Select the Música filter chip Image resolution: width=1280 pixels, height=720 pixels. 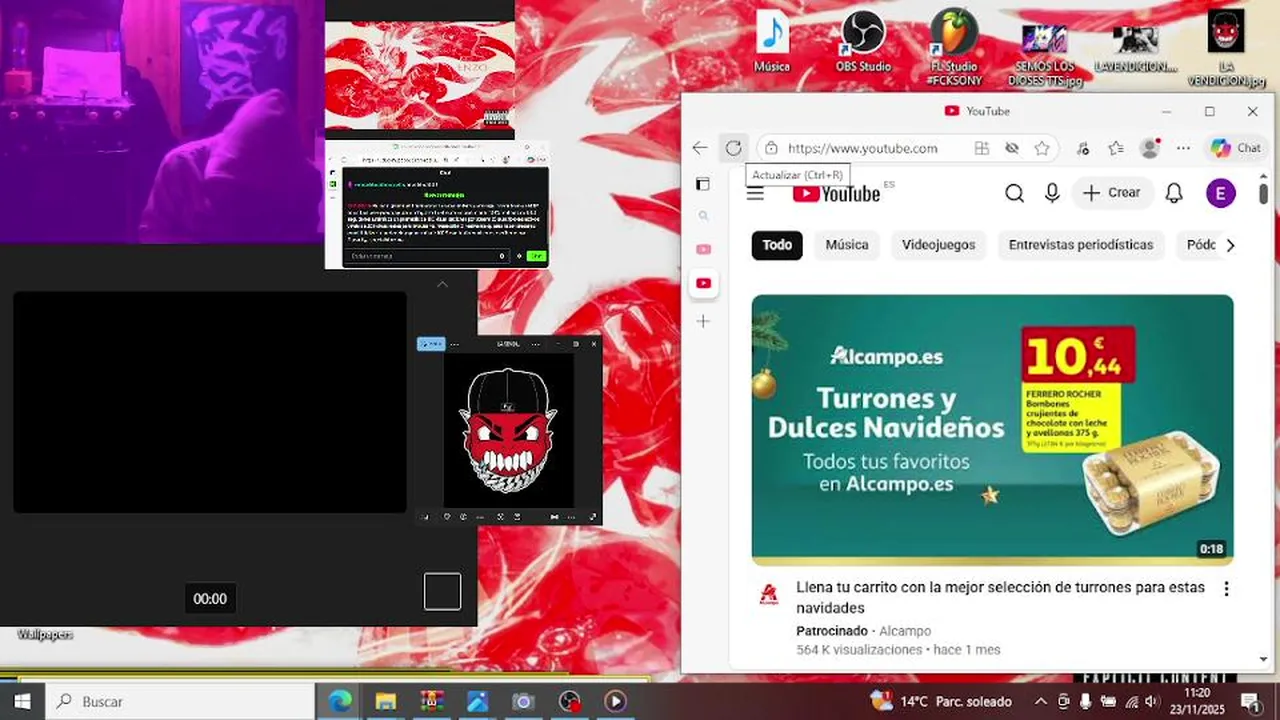coord(847,245)
